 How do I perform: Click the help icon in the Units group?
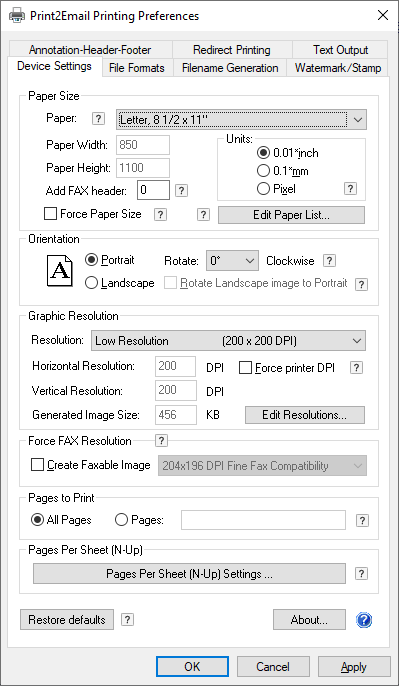point(350,189)
